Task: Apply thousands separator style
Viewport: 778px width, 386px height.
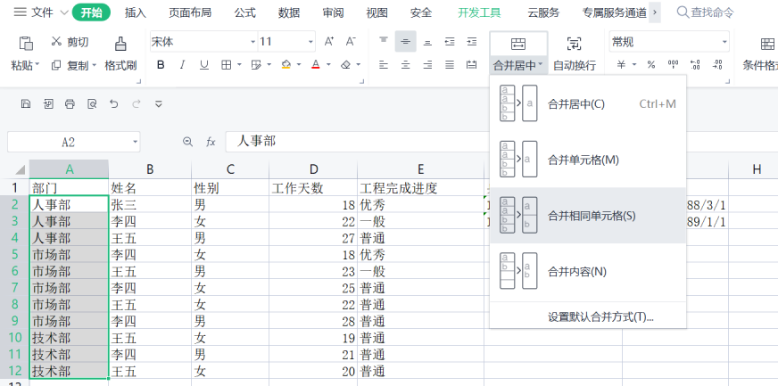Action: [x=673, y=64]
